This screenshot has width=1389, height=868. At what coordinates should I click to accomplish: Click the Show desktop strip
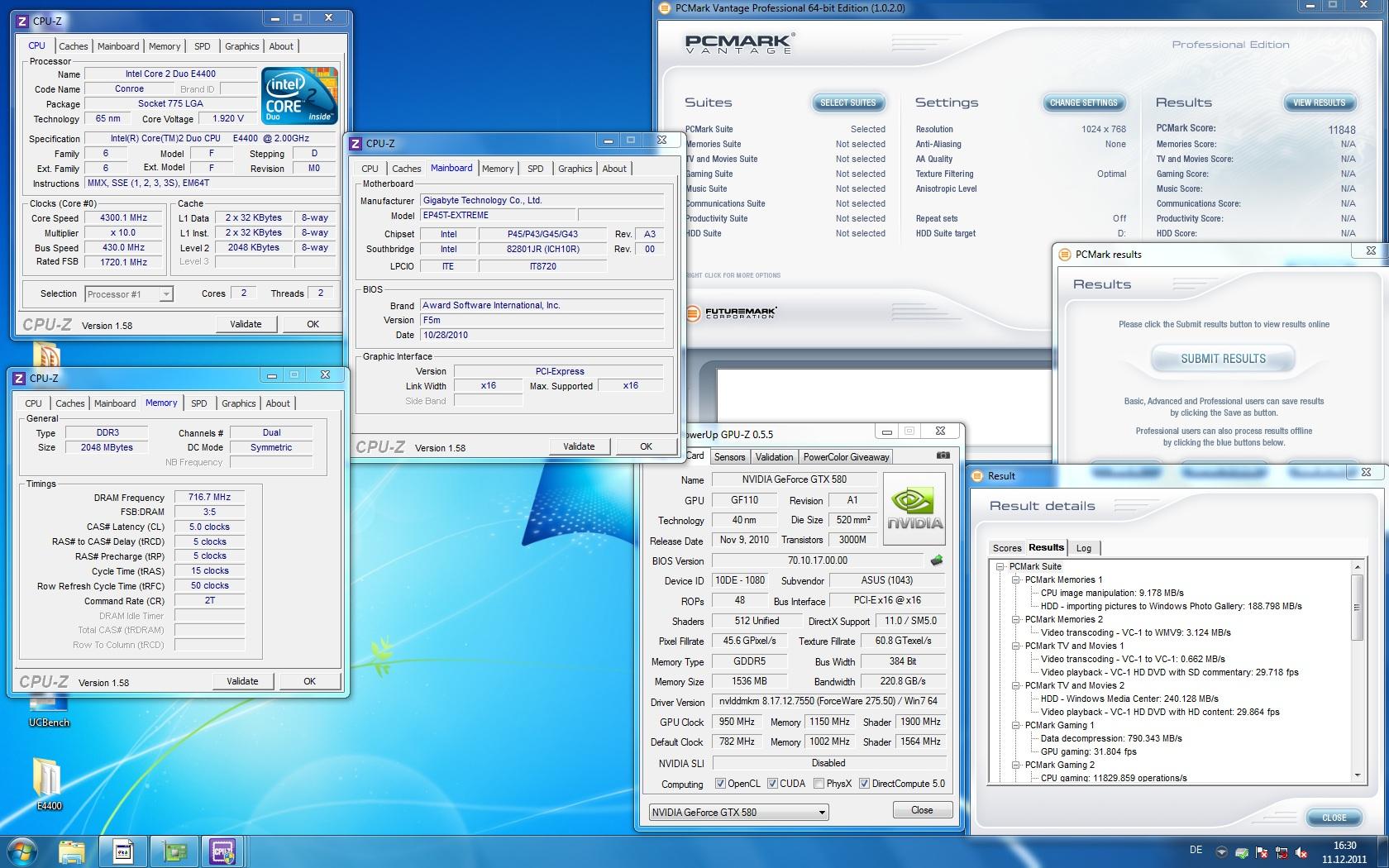(x=1382, y=851)
